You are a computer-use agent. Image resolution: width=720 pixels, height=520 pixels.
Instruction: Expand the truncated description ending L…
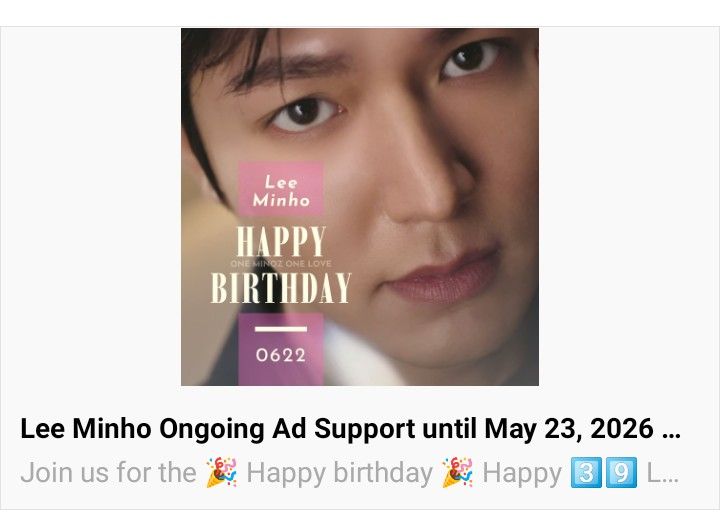pos(663,473)
